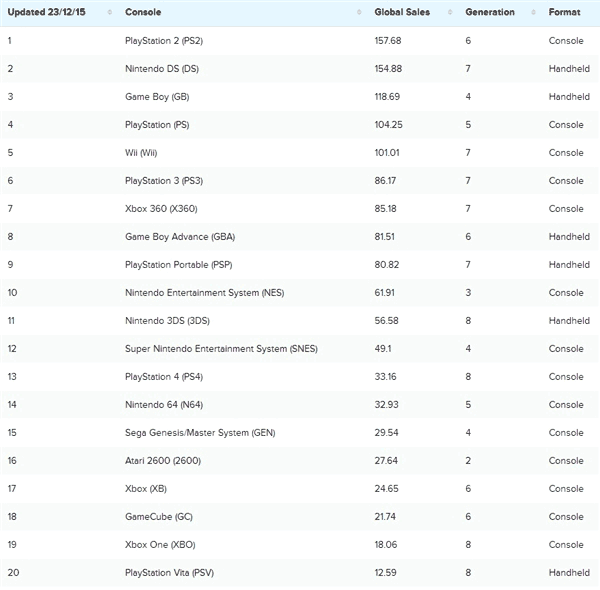Select the Atari 2600 (2600) console name
This screenshot has height=590, width=600.
[165, 461]
